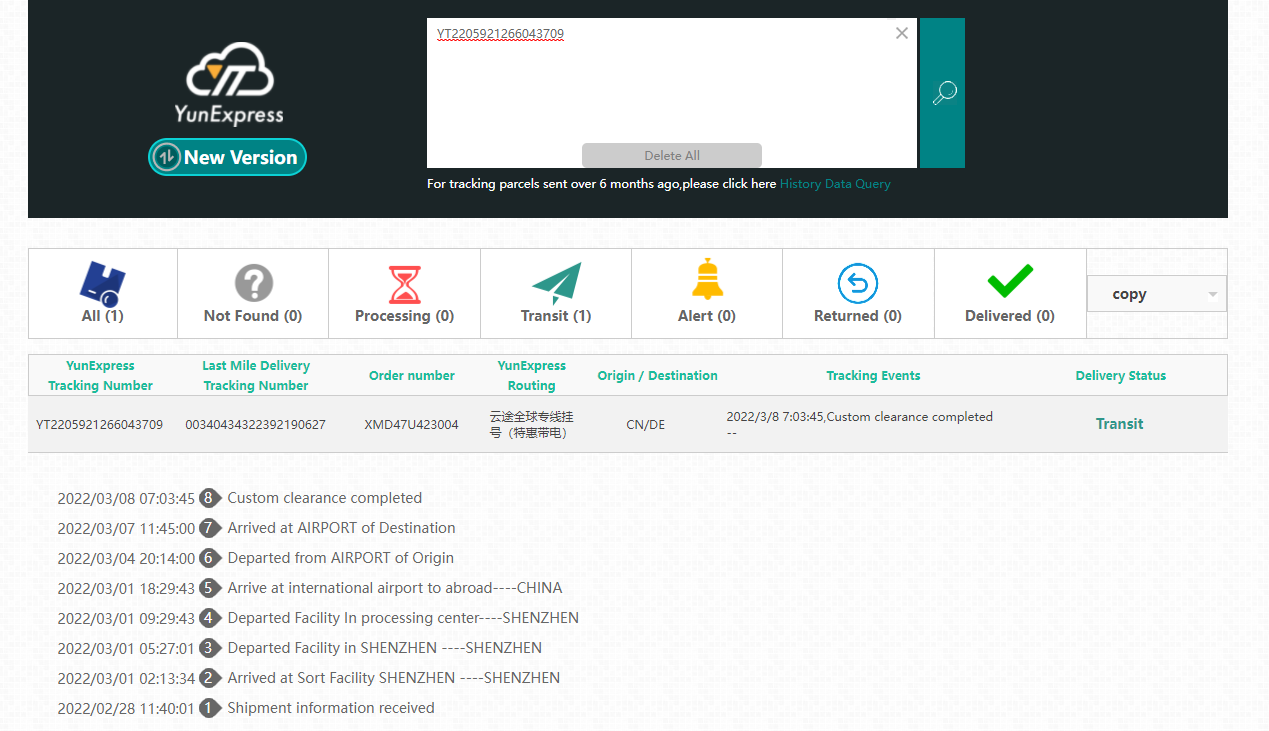Image resolution: width=1269 pixels, height=731 pixels.
Task: Show Returned (0) parcels
Action: point(858,294)
